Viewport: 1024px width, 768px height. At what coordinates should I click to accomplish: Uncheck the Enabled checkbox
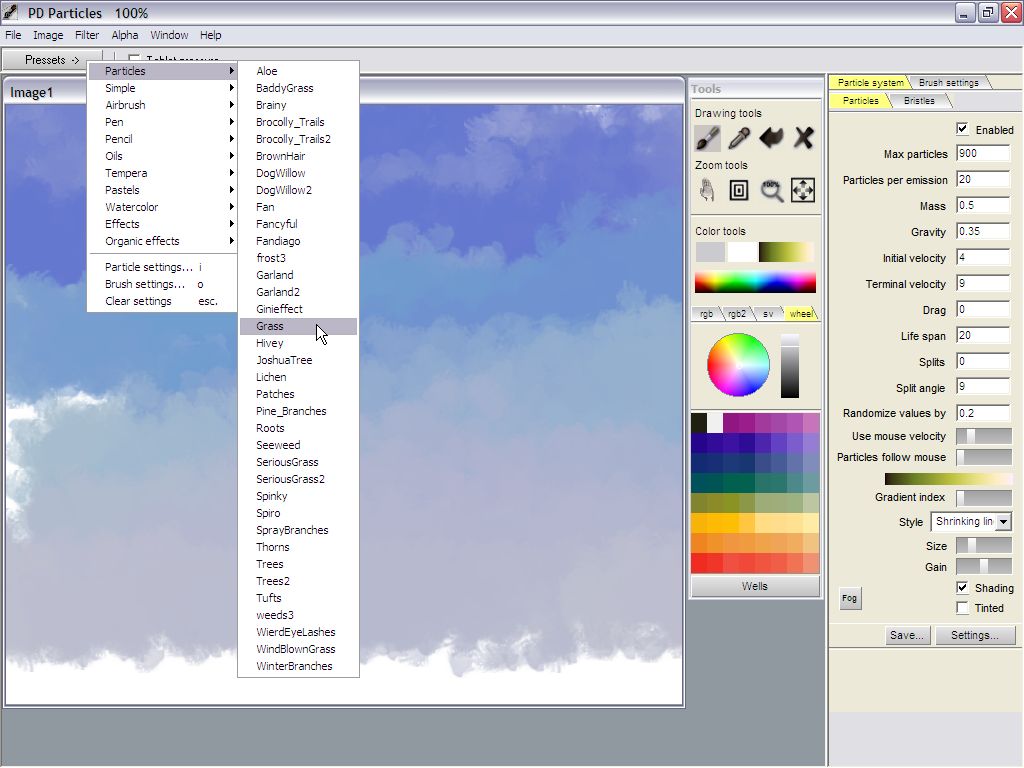click(x=962, y=129)
